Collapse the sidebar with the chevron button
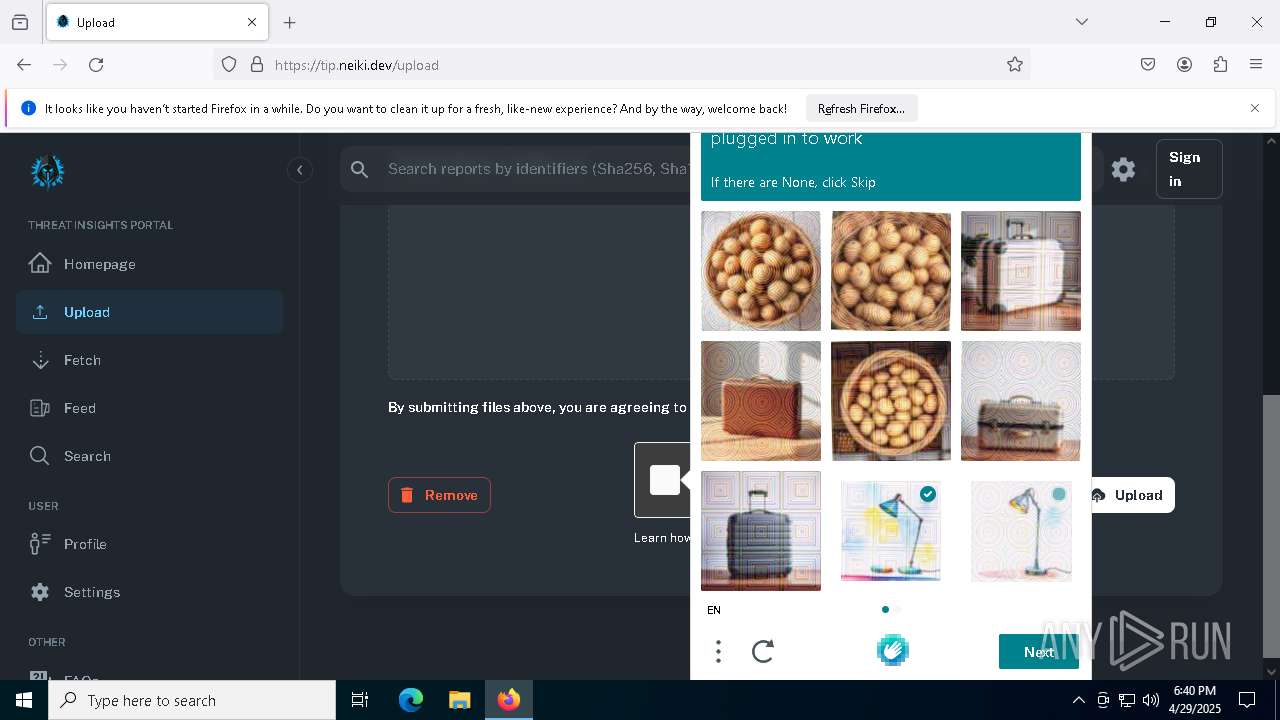The width and height of the screenshot is (1280, 720). click(x=299, y=170)
